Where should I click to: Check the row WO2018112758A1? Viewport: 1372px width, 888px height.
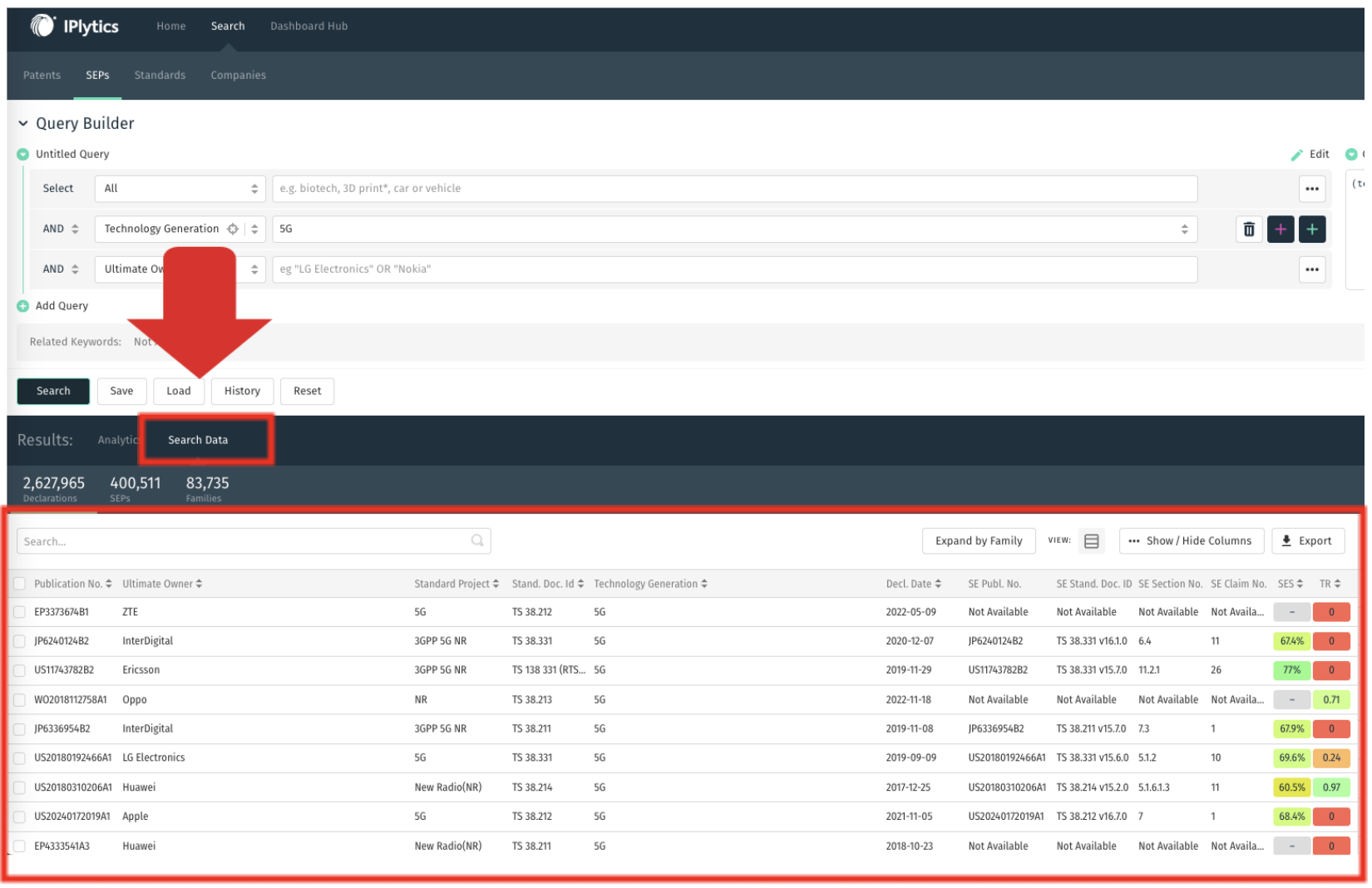pyautogui.click(x=19, y=700)
